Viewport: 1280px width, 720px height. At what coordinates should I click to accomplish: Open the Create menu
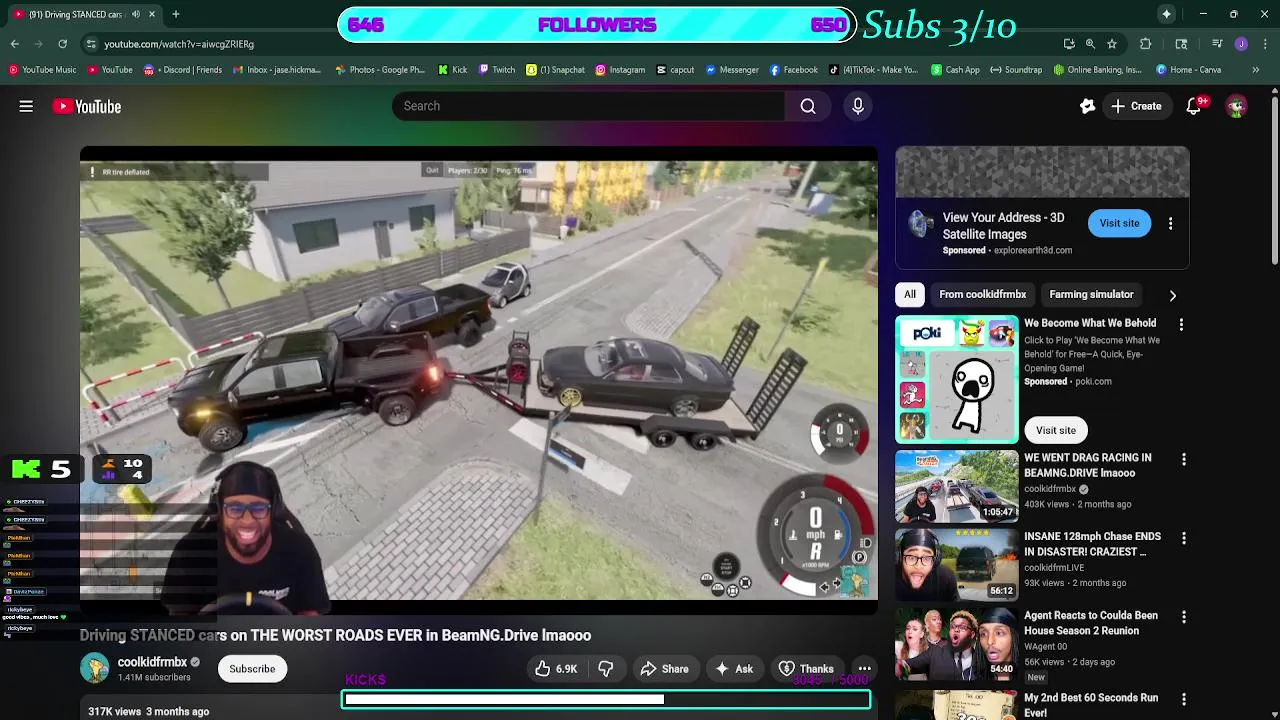(1136, 106)
